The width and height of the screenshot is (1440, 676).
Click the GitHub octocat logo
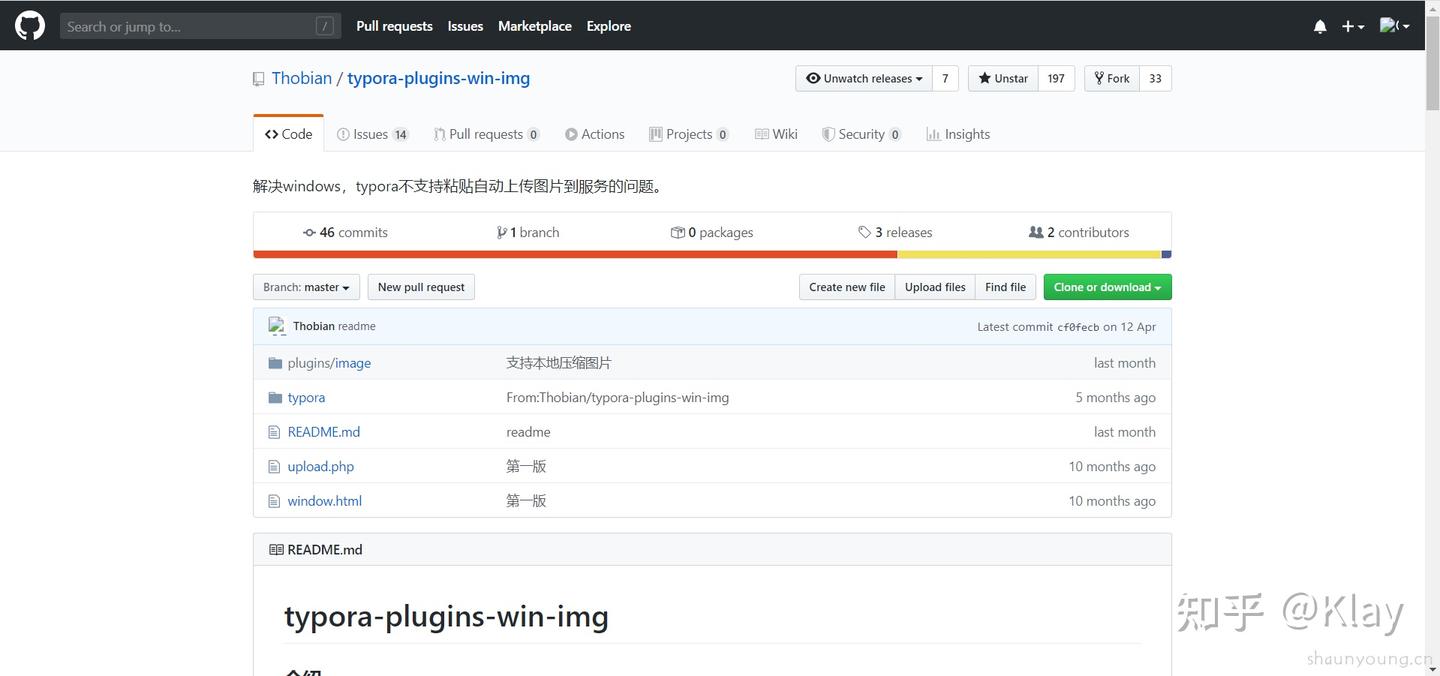click(x=30, y=26)
